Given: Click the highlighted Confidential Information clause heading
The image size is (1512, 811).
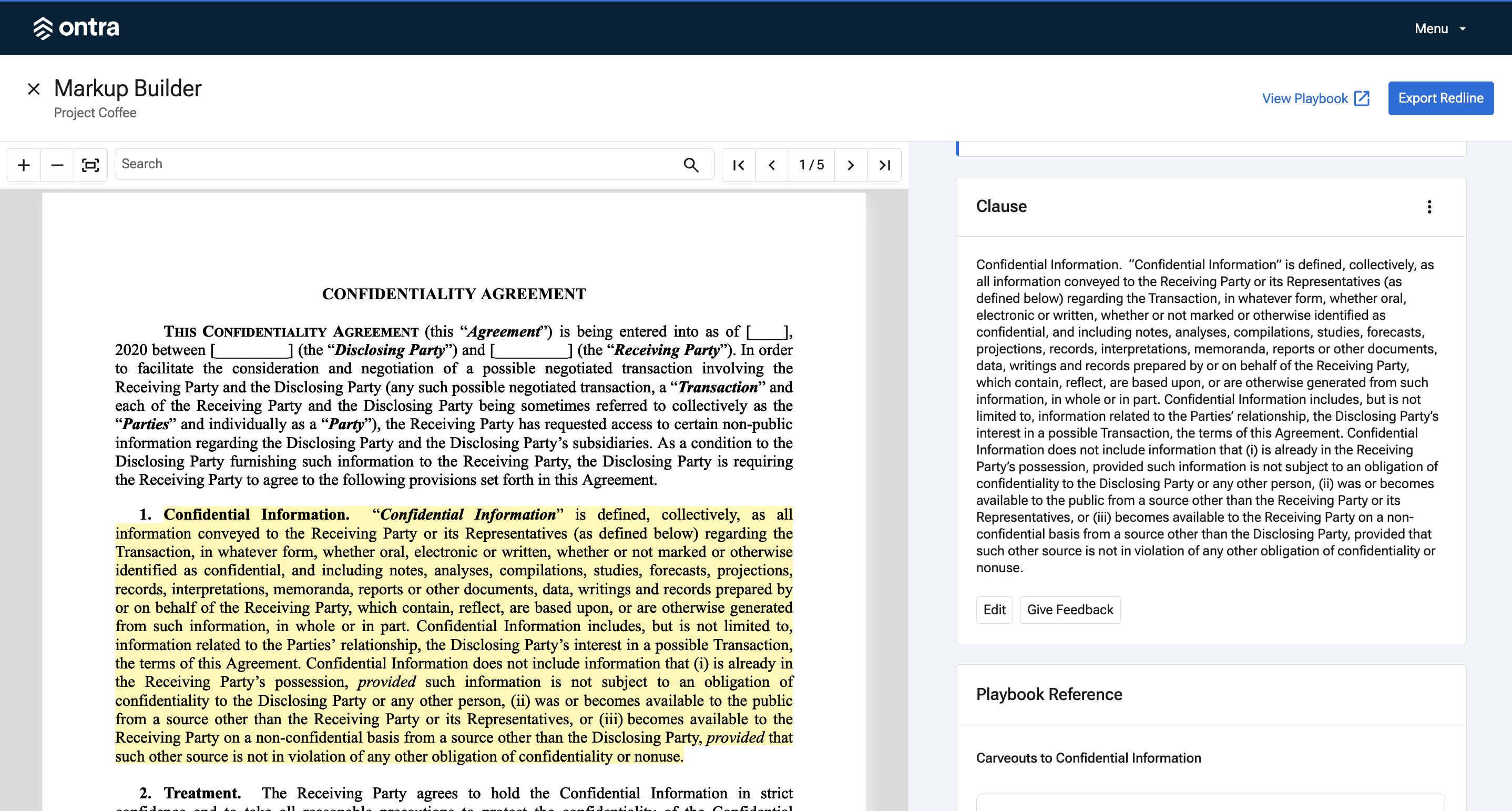Looking at the screenshot, I should click(x=256, y=514).
